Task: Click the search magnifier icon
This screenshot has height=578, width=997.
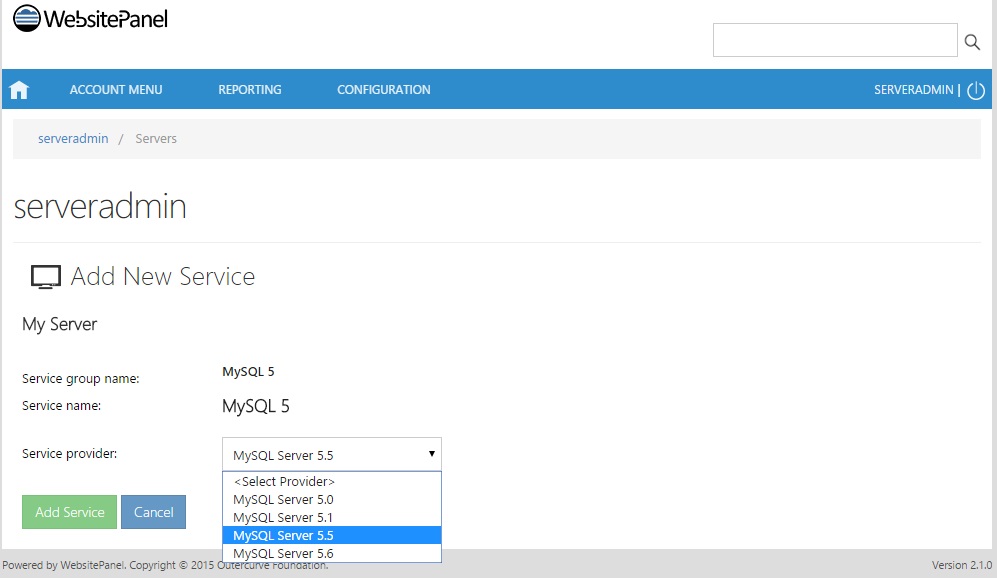Action: click(x=972, y=42)
